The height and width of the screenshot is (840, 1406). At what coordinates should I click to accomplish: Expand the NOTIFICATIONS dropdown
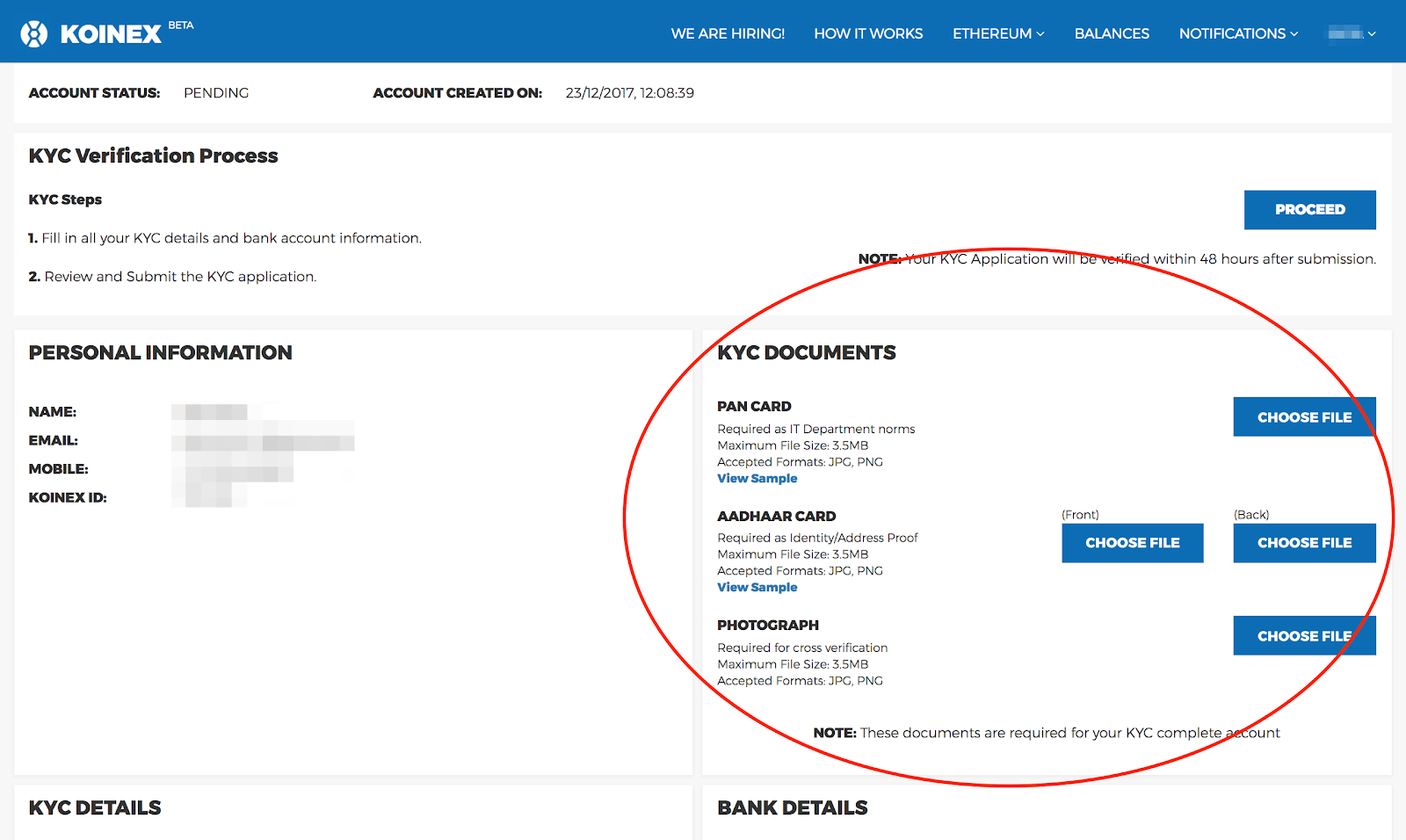pos(1238,33)
